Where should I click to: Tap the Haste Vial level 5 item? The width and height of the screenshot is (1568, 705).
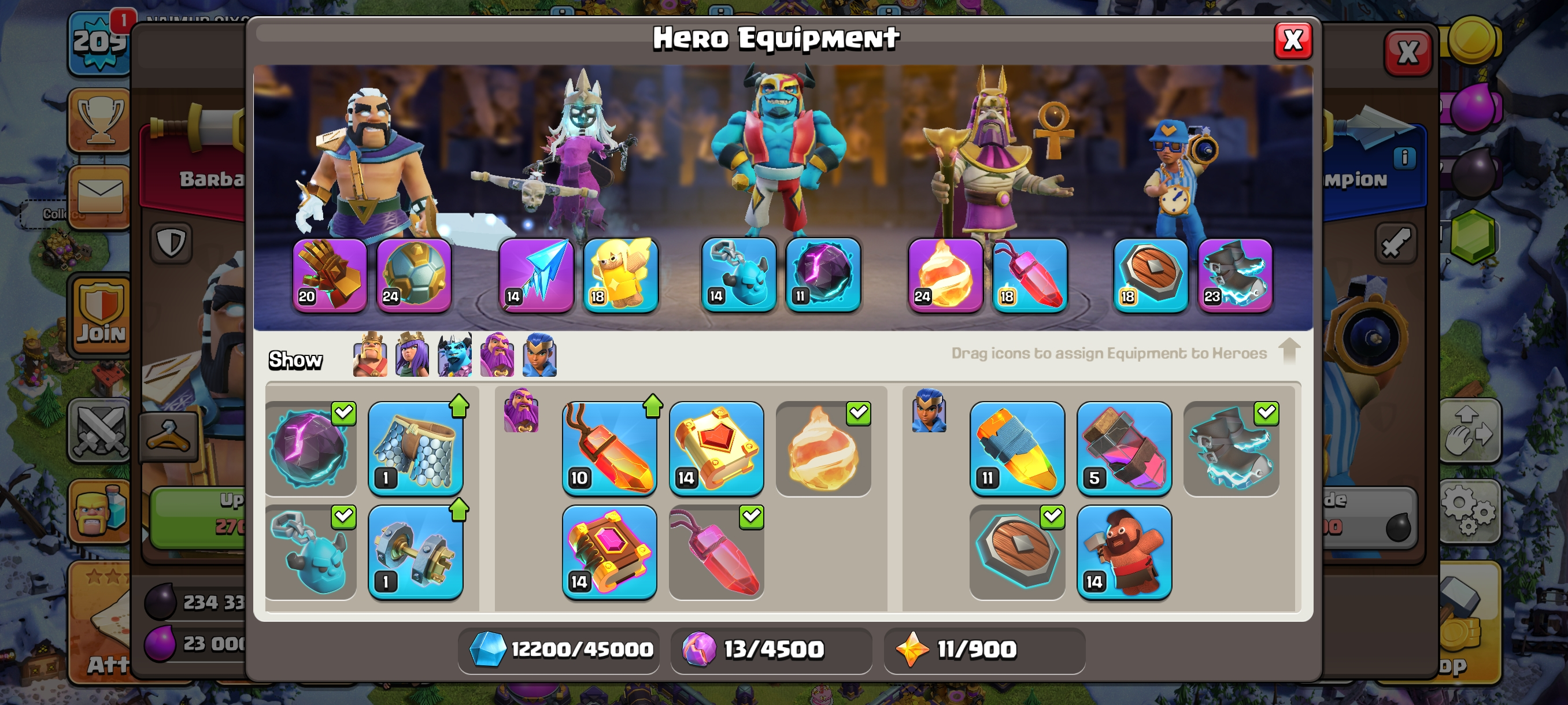pos(1125,448)
